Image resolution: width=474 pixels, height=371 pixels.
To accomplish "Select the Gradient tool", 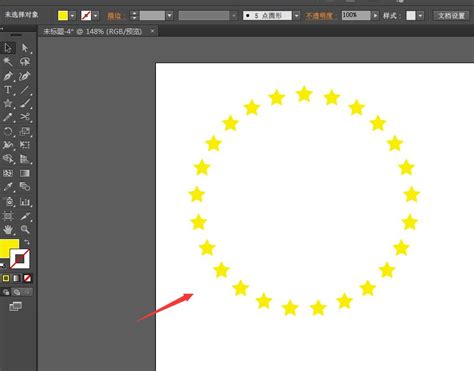I will (25, 173).
